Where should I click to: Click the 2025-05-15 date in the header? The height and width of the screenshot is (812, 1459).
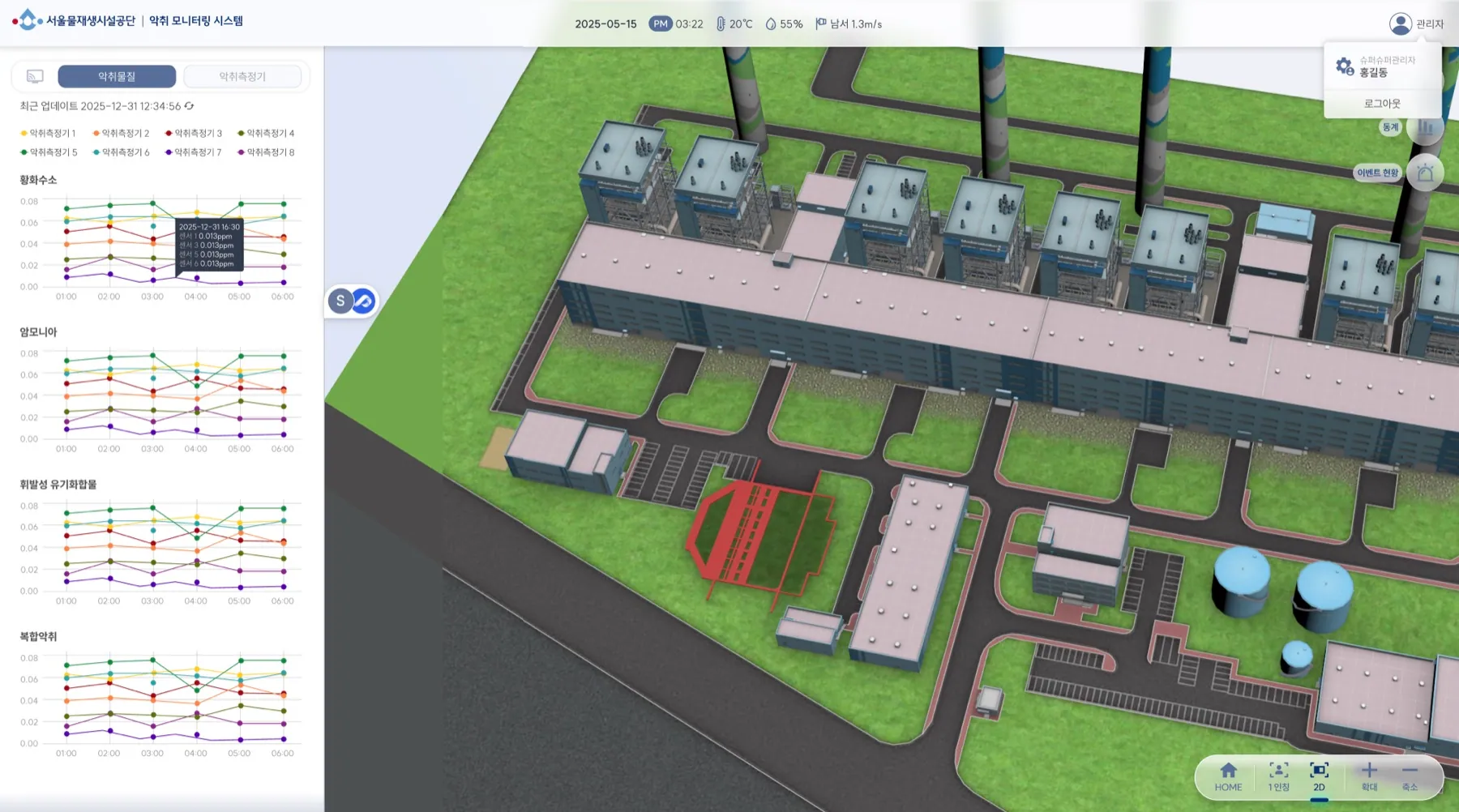pyautogui.click(x=605, y=24)
